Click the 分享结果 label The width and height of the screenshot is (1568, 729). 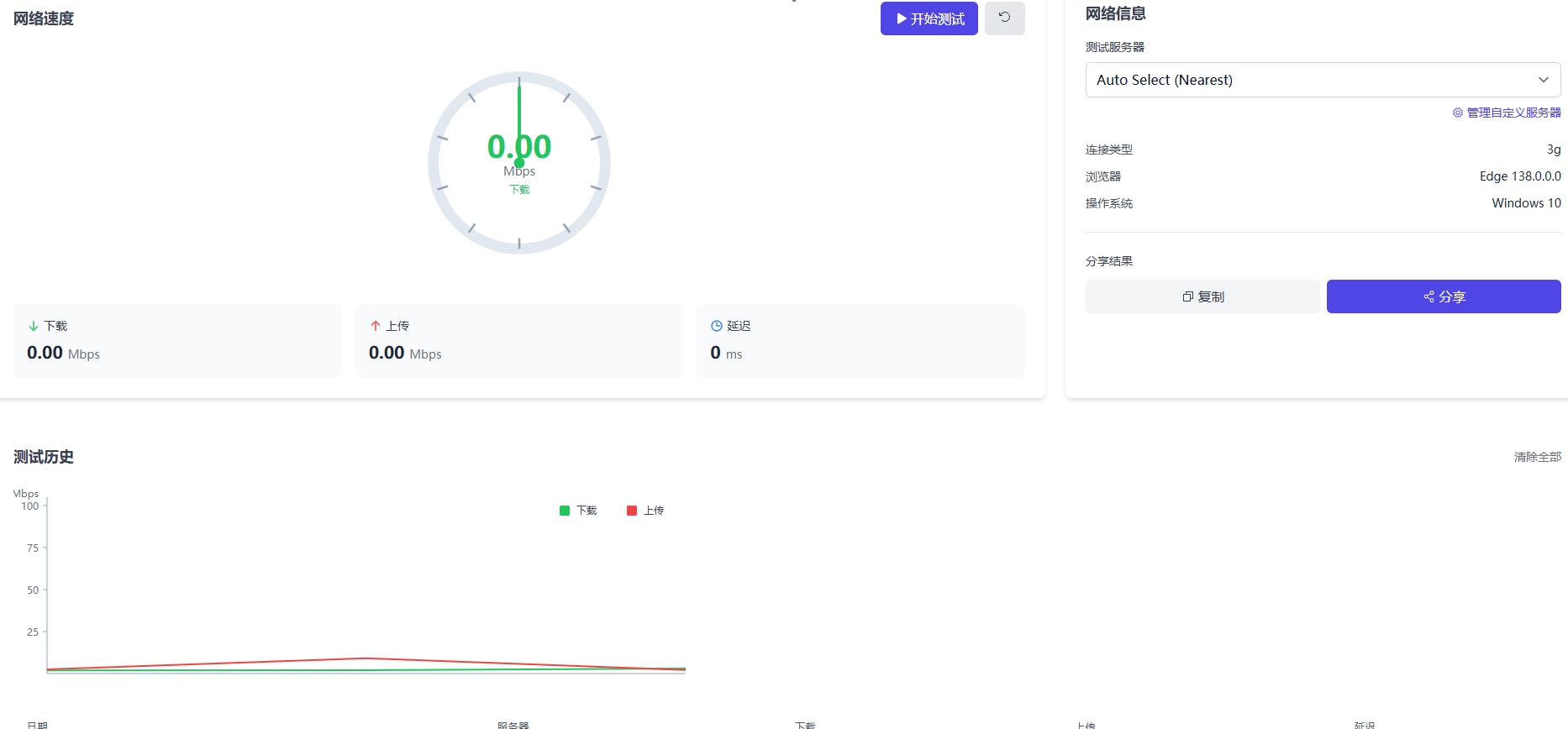point(1109,261)
